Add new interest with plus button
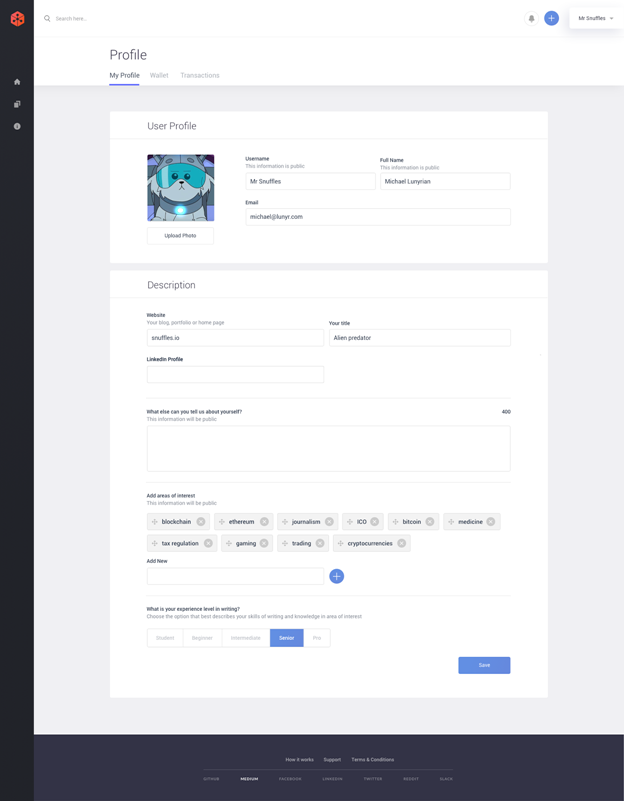The height and width of the screenshot is (801, 624). (x=337, y=576)
